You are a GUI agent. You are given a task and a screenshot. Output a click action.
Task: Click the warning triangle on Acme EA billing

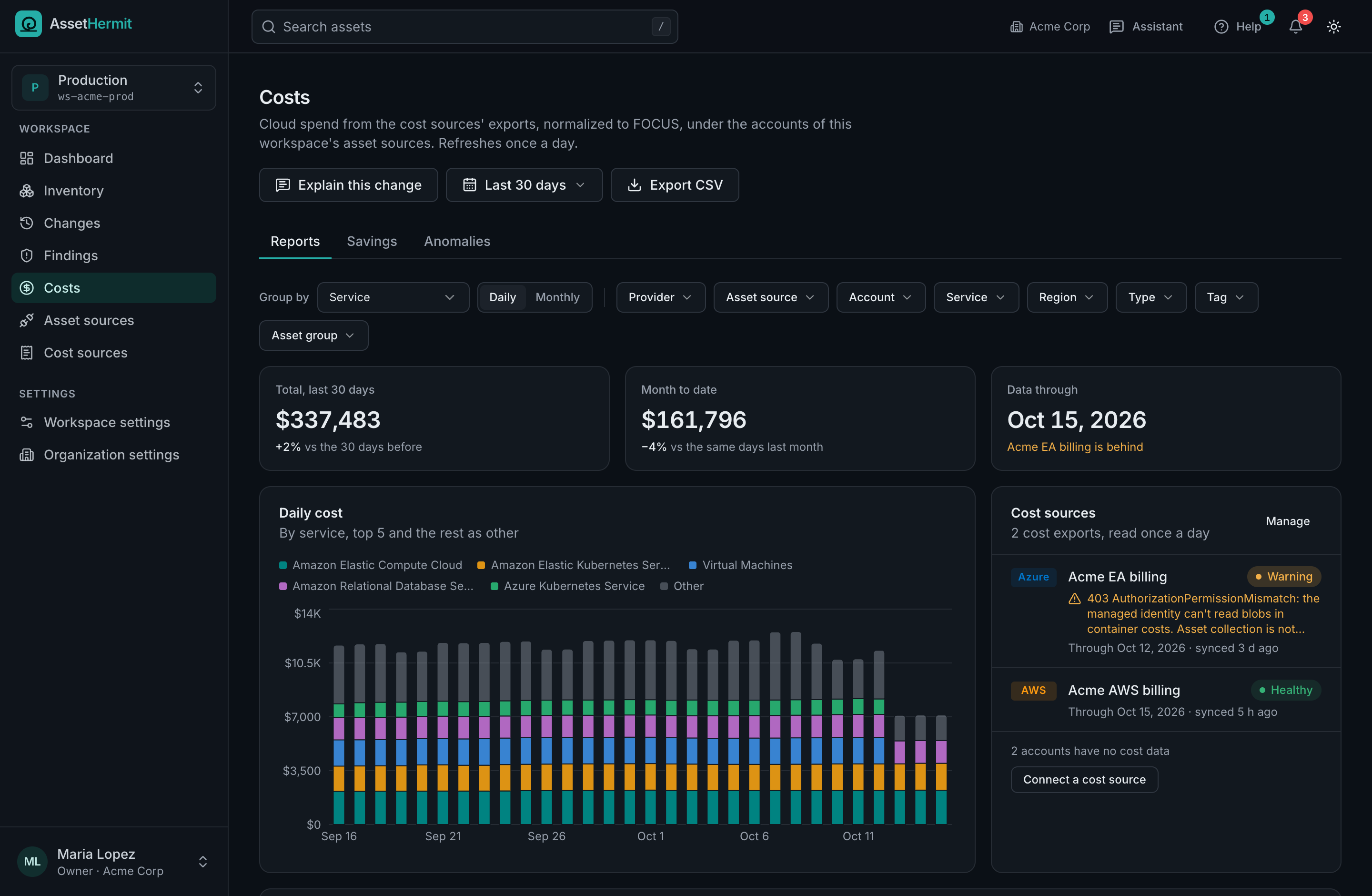1074,599
